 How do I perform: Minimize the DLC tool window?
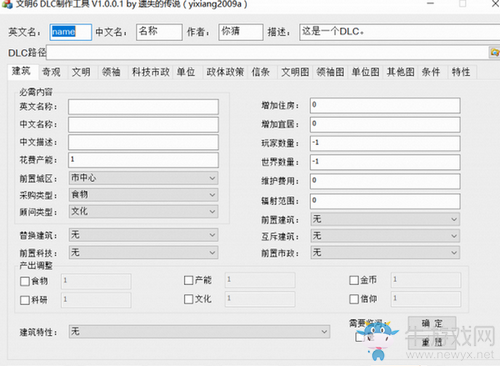430,4
